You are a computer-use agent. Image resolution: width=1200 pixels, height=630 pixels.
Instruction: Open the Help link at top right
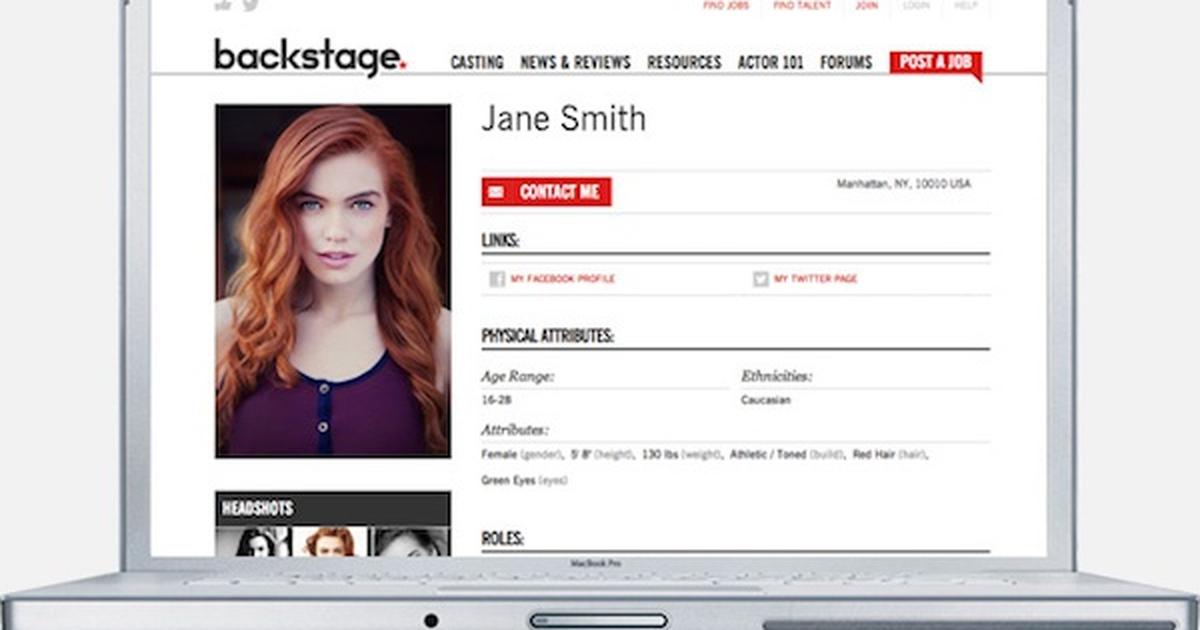pos(963,5)
